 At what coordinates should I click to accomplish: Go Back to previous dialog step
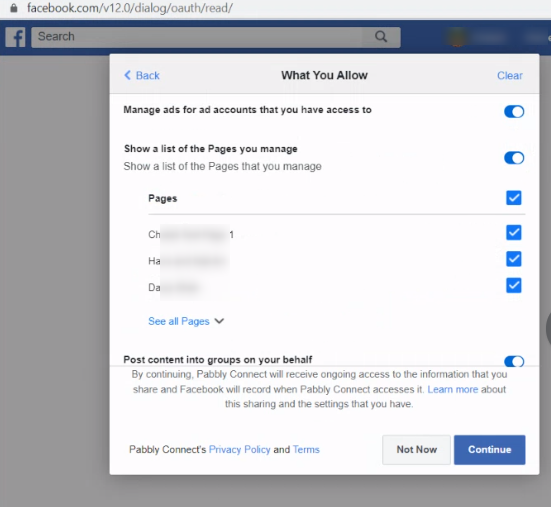coord(142,75)
